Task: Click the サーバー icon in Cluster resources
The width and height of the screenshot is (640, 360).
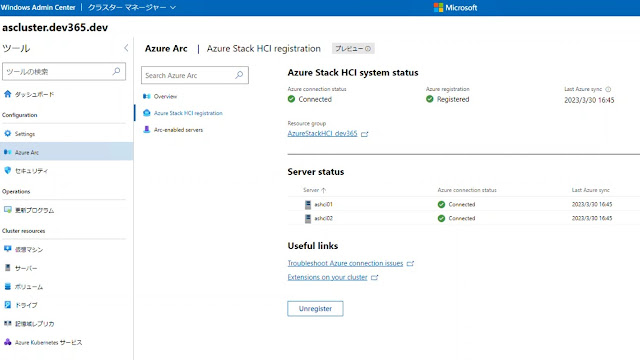Action: 7,268
